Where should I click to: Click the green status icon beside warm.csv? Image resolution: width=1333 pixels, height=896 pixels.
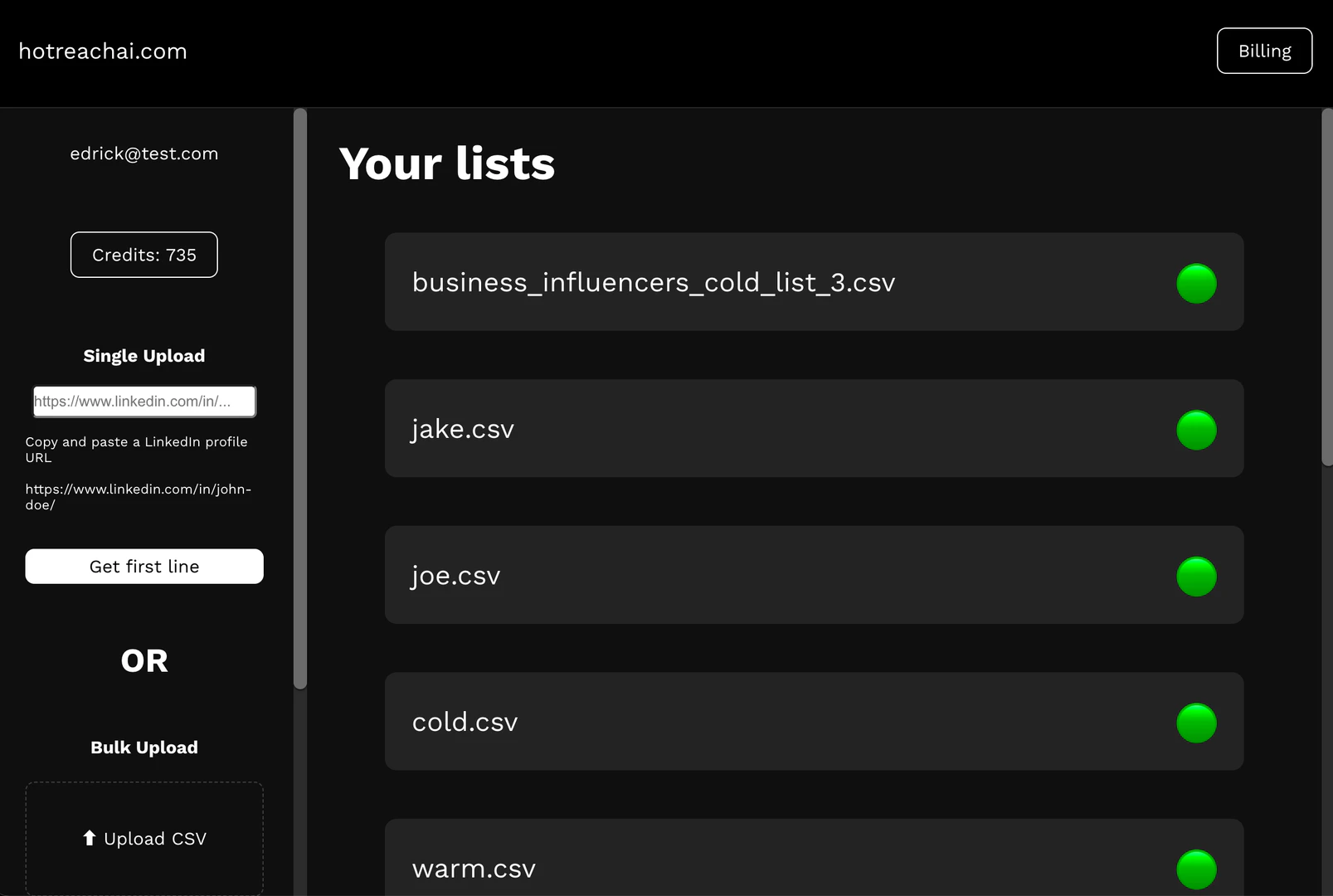[x=1195, y=869]
